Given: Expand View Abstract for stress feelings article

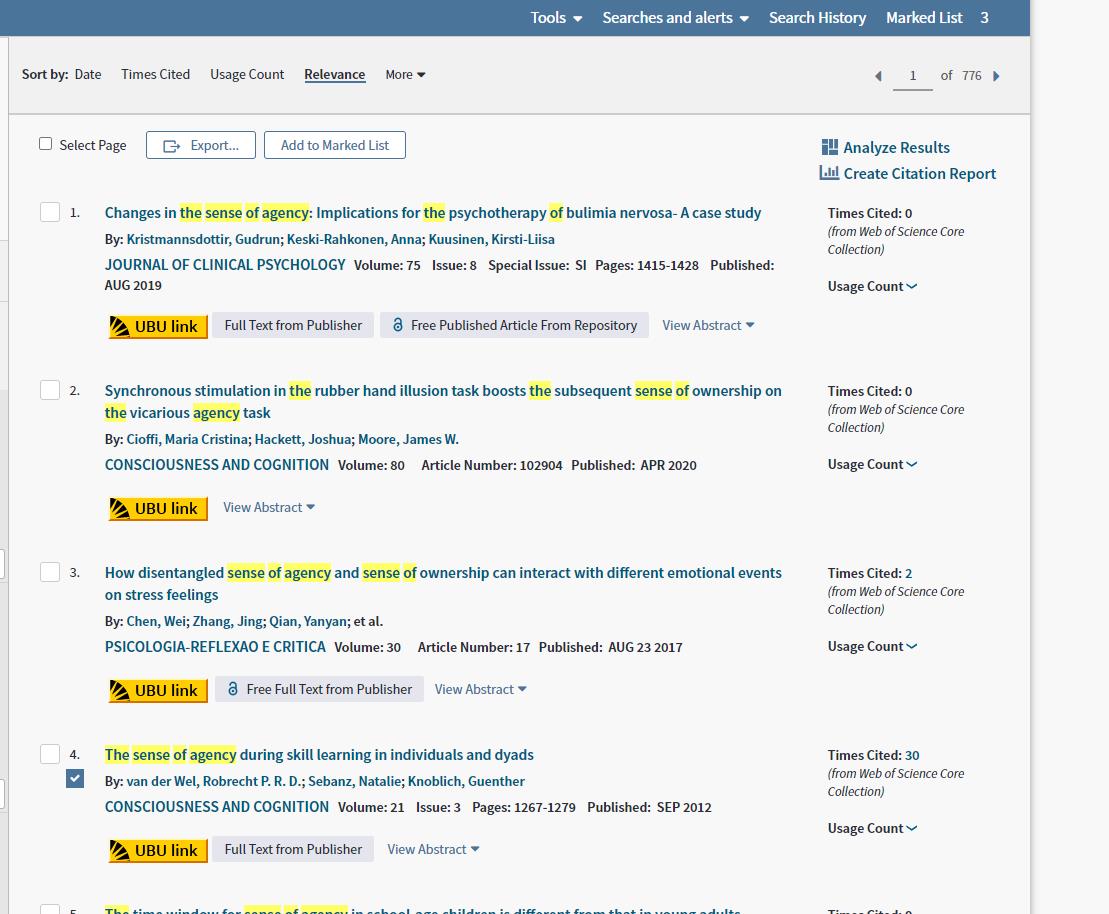Looking at the screenshot, I should pyautogui.click(x=480, y=689).
